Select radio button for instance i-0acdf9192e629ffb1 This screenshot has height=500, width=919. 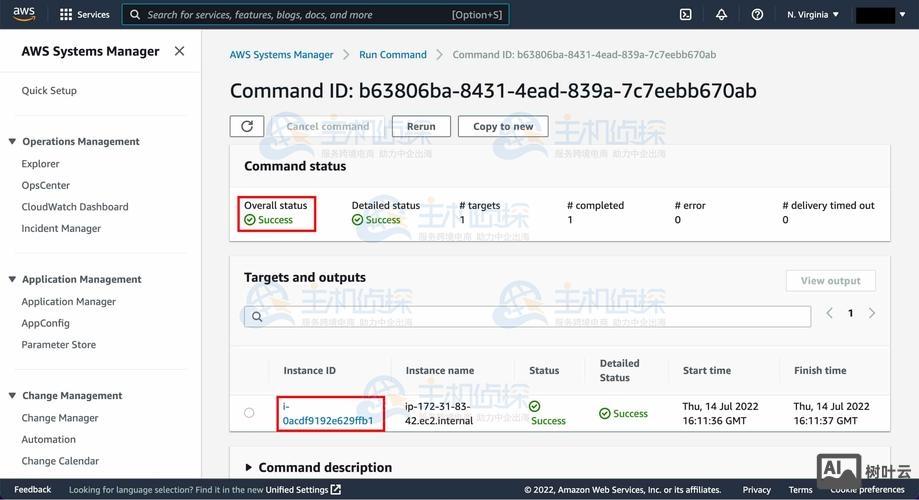[x=249, y=413]
